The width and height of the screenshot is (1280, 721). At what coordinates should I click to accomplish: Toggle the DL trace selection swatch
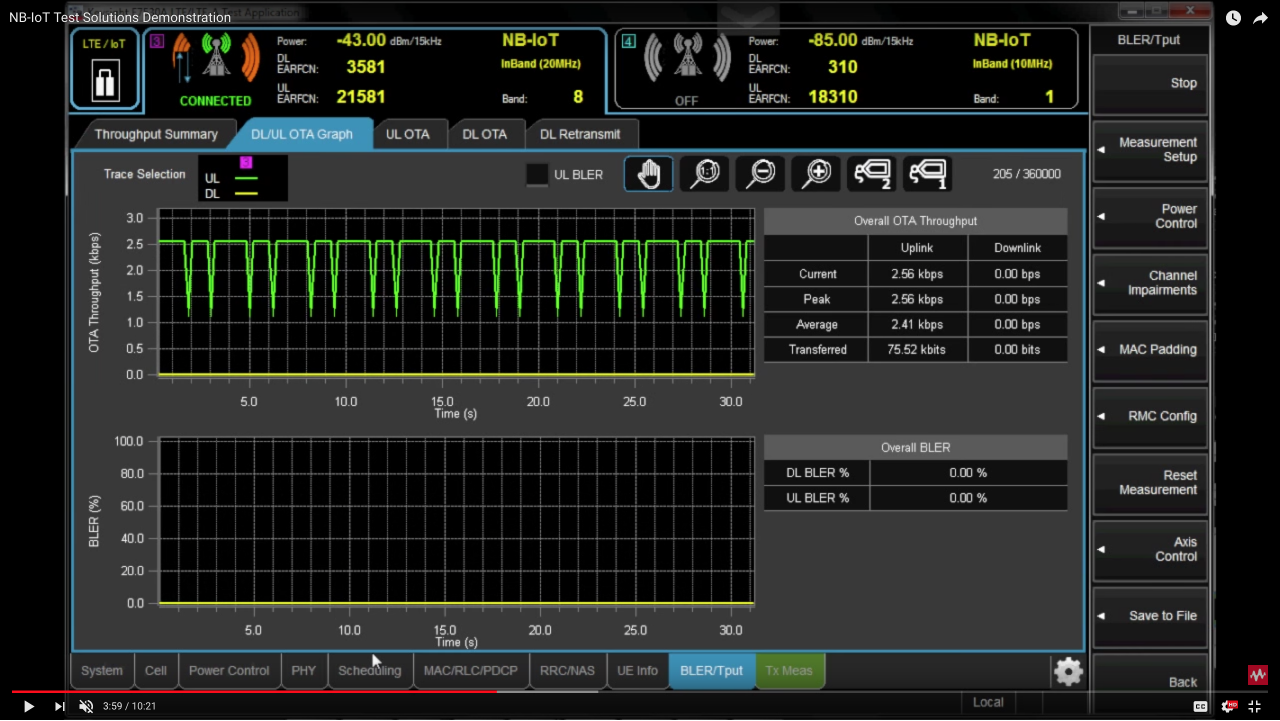tap(244, 192)
